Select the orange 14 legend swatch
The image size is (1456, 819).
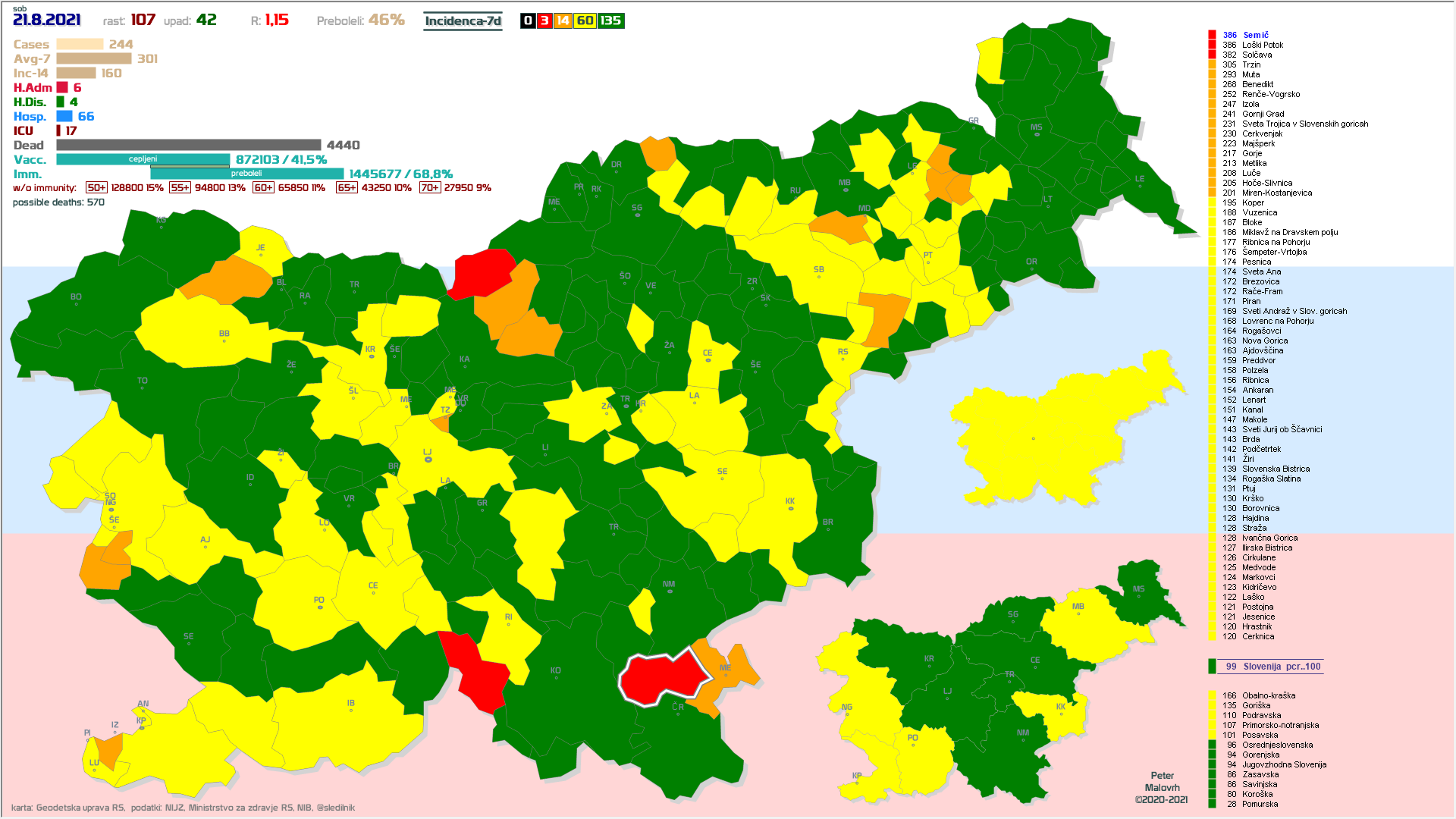point(562,20)
